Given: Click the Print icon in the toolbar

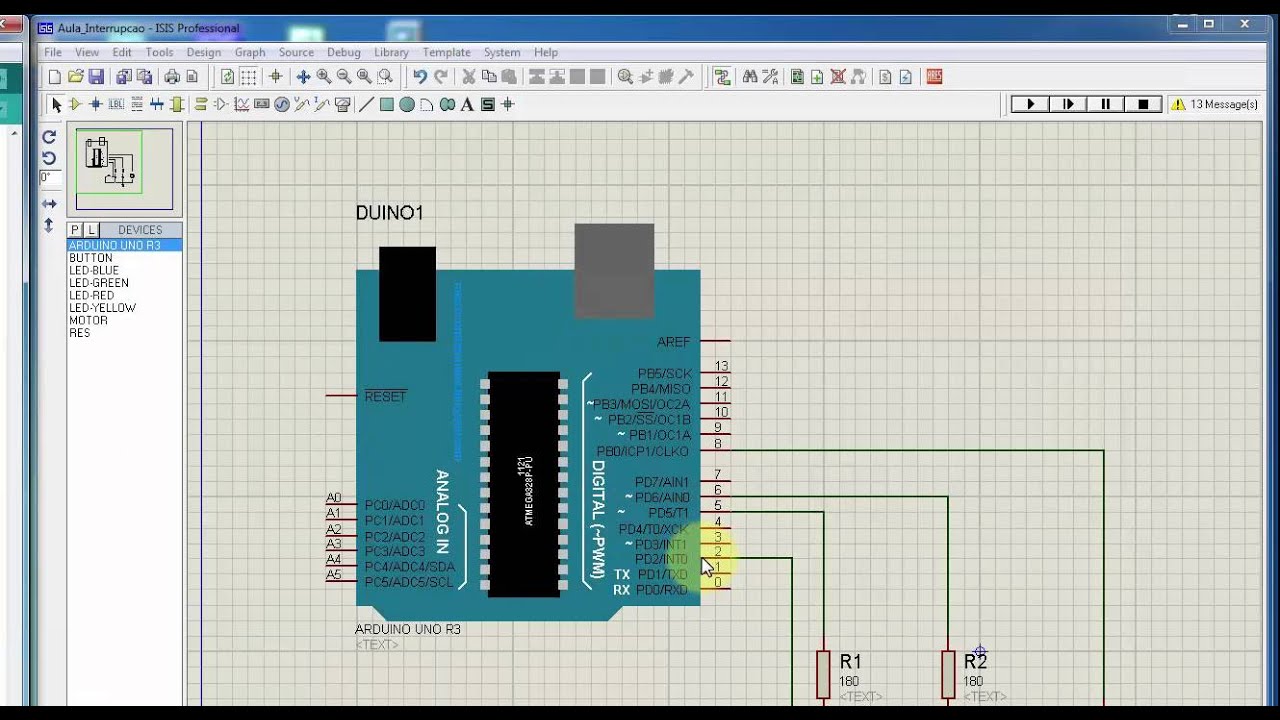Looking at the screenshot, I should [172, 77].
